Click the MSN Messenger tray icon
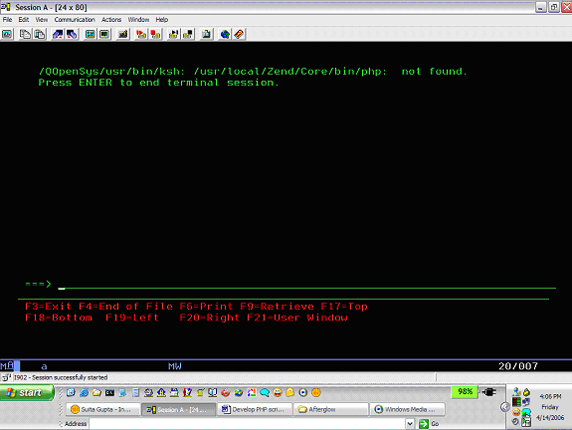The height and width of the screenshot is (430, 572). pyautogui.click(x=516, y=392)
